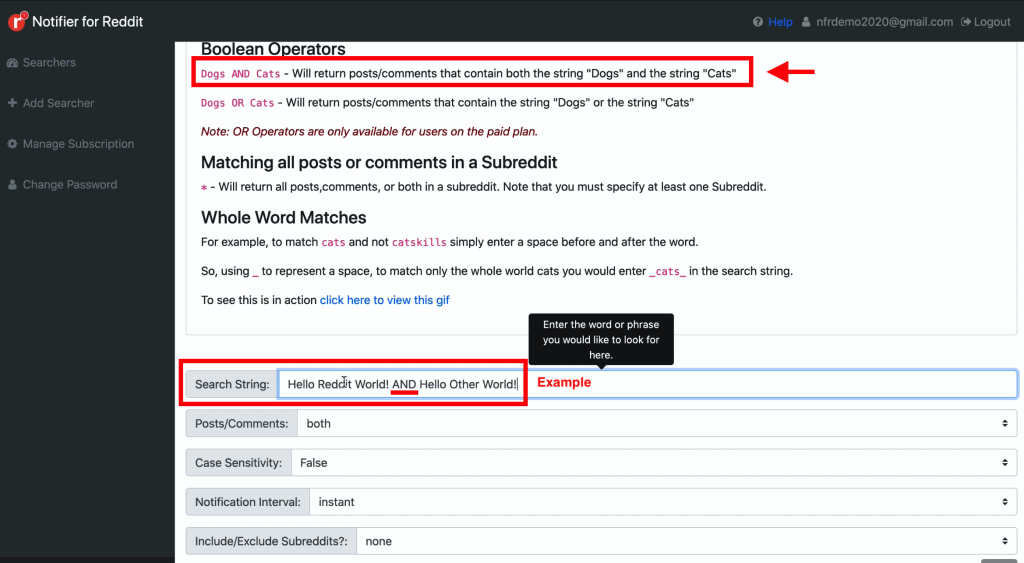
Task: Open the Help link in header
Action: click(x=780, y=22)
